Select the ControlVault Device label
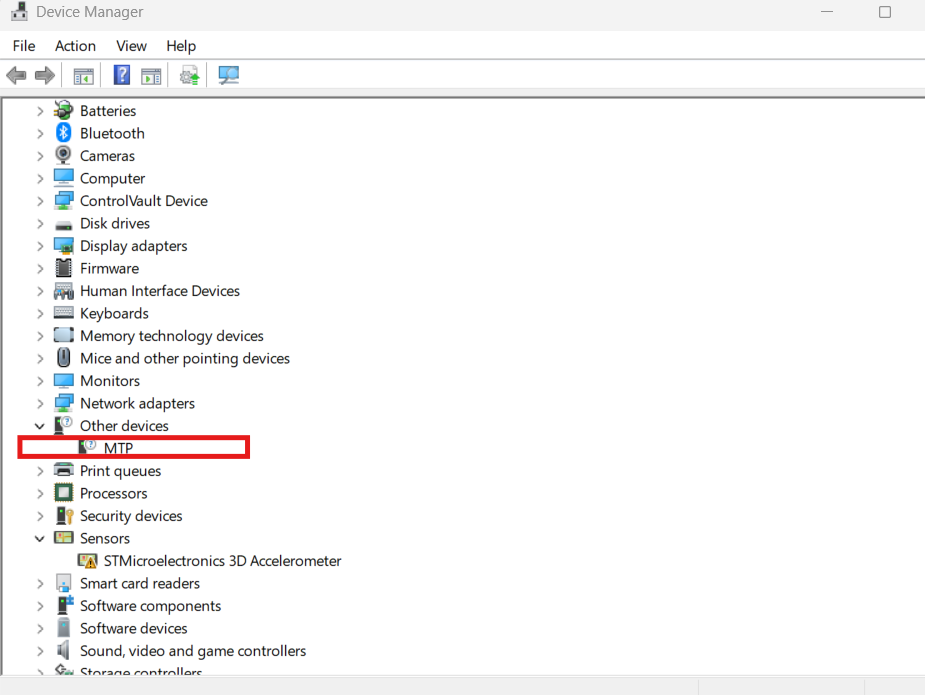925x695 pixels. (x=144, y=201)
